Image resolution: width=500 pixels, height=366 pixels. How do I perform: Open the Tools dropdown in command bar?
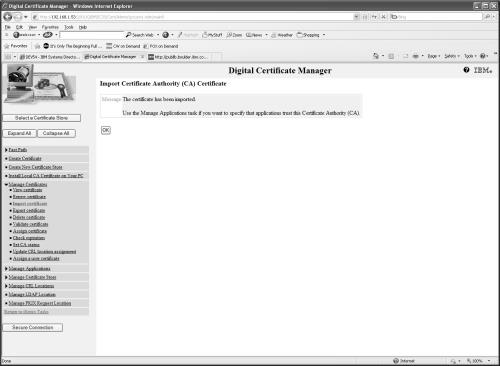point(470,56)
